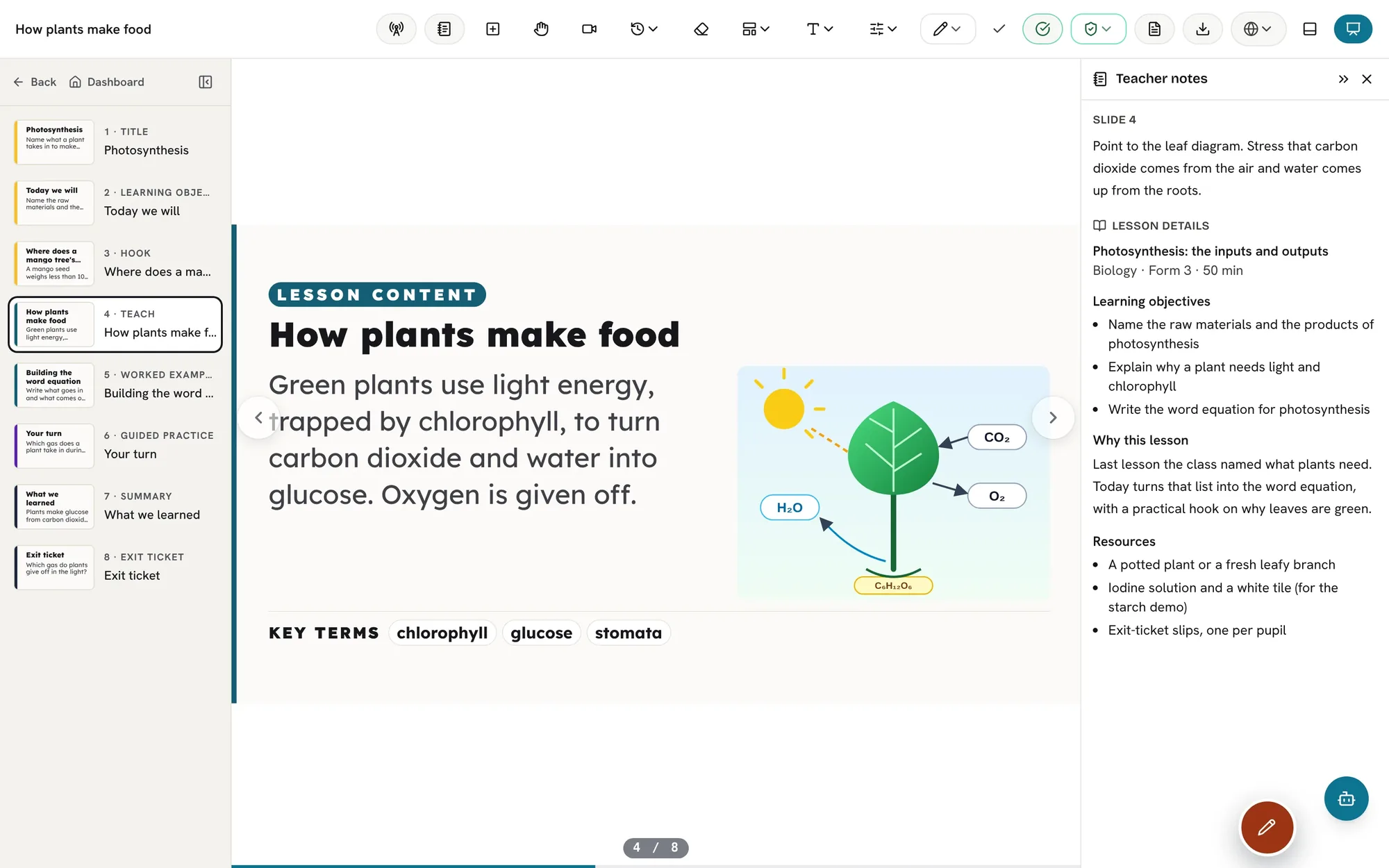Toggle the green circled check button
The height and width of the screenshot is (868, 1389).
pyautogui.click(x=1042, y=29)
